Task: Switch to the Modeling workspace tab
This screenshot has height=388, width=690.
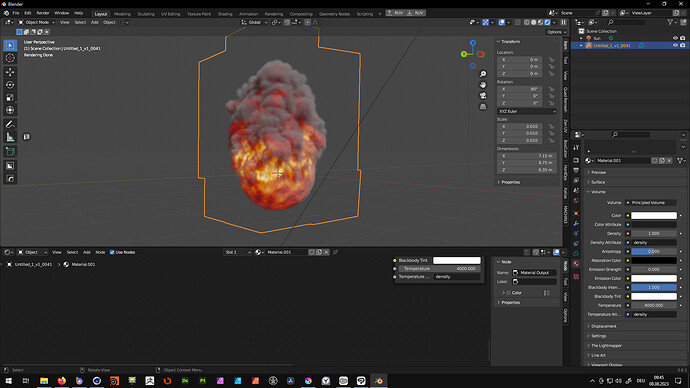Action: [122, 14]
